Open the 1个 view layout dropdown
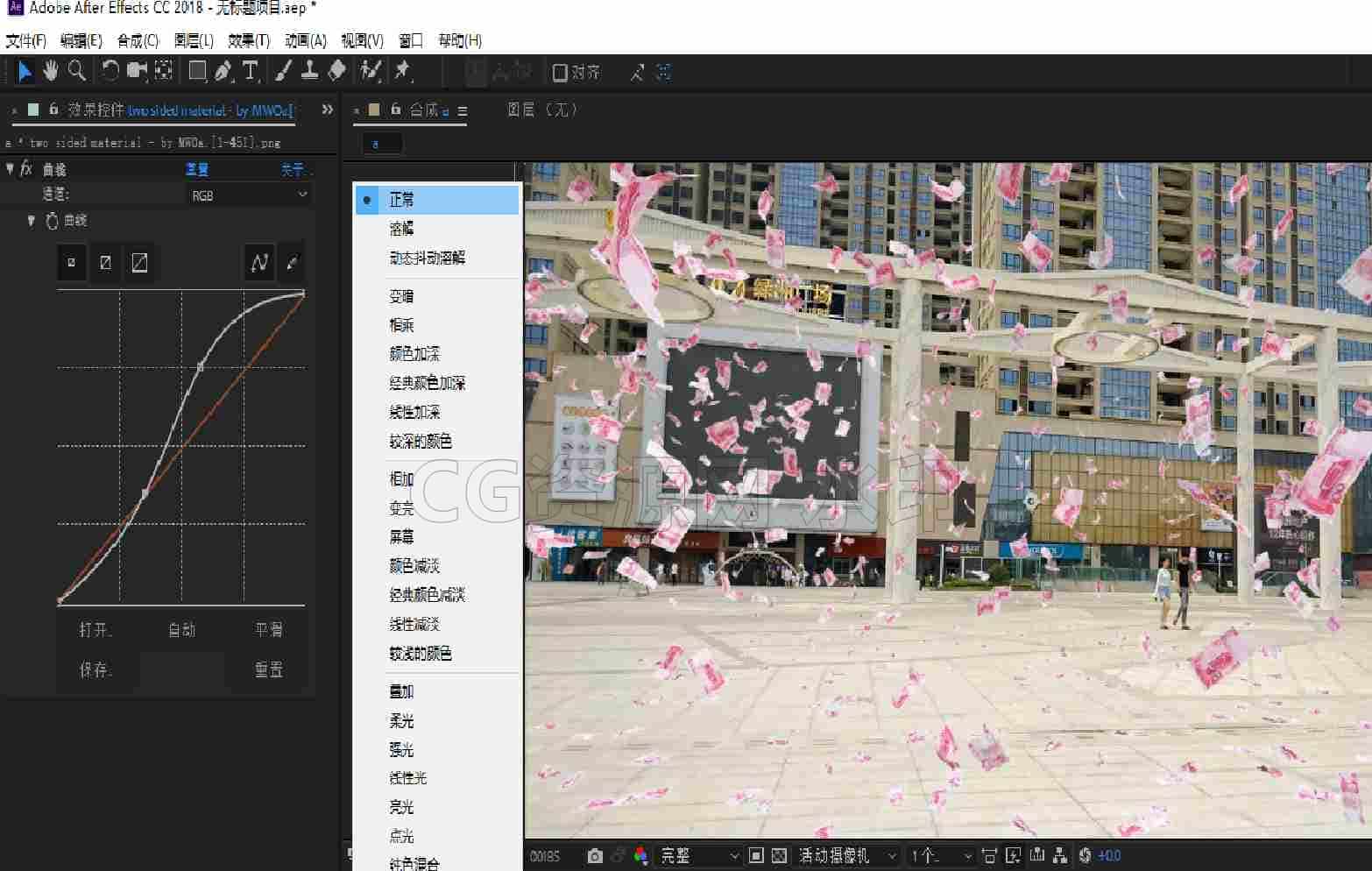 (x=941, y=856)
